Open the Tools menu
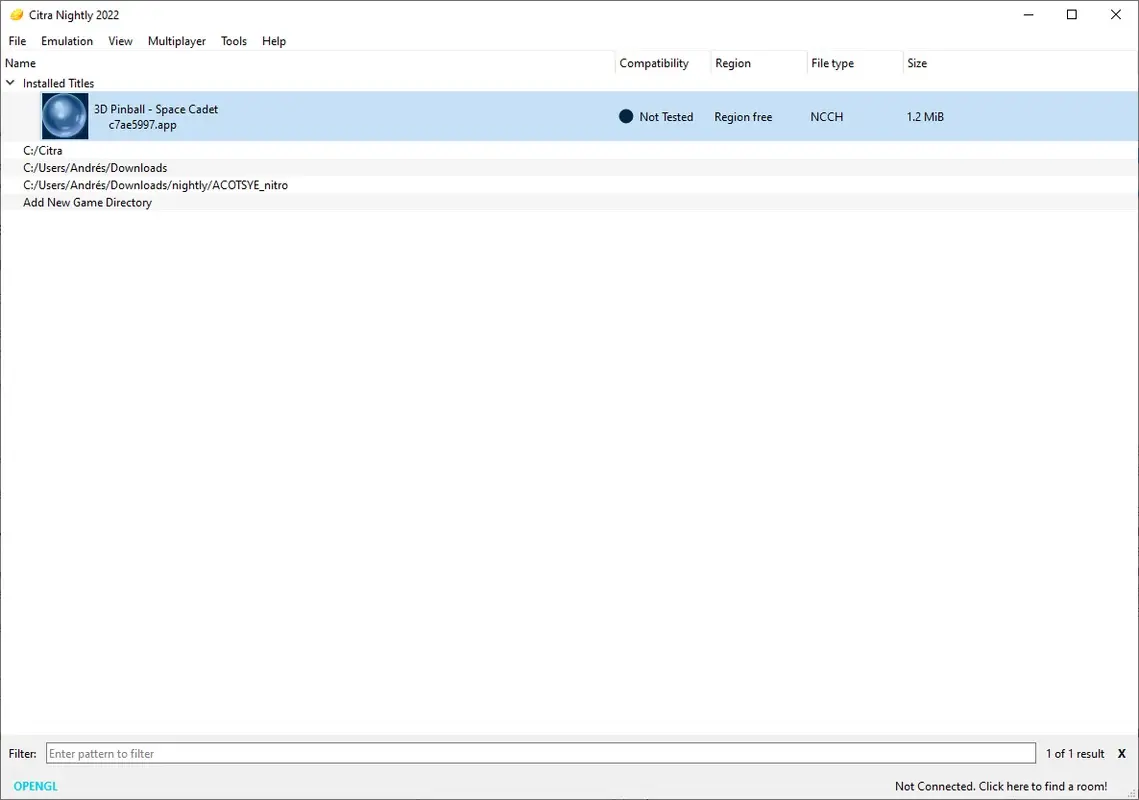 click(x=233, y=41)
